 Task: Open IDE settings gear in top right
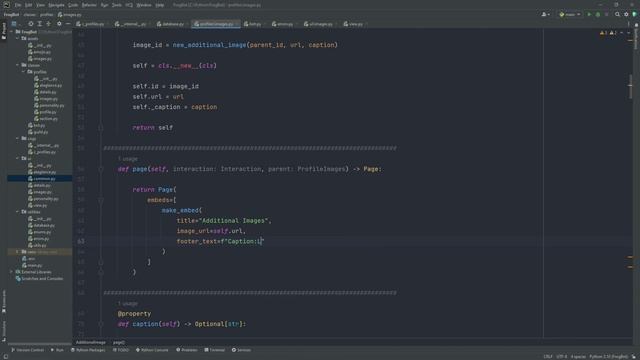(x=627, y=14)
